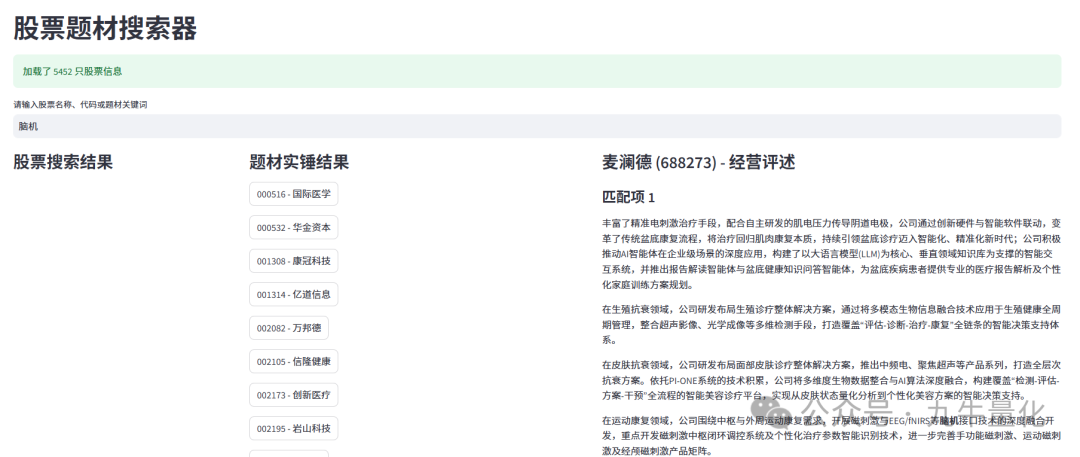Click paragraph starting 在生殖抗衰领域
Viewport: 1080px width, 457px height.
[x=831, y=324]
